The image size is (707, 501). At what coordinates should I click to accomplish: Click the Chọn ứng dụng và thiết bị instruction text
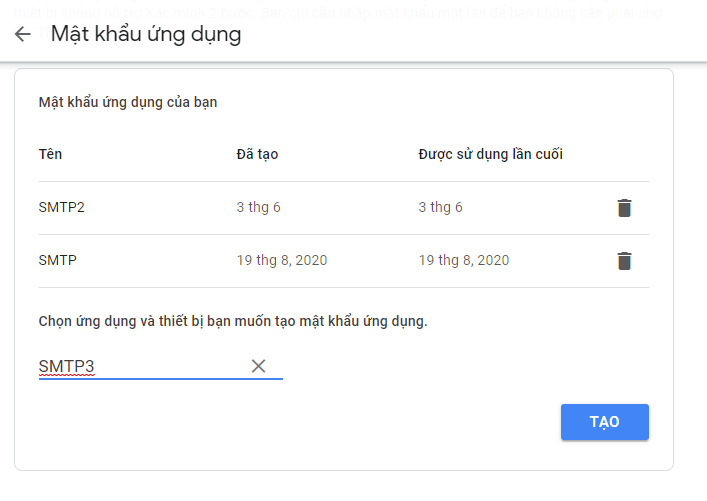coord(233,321)
